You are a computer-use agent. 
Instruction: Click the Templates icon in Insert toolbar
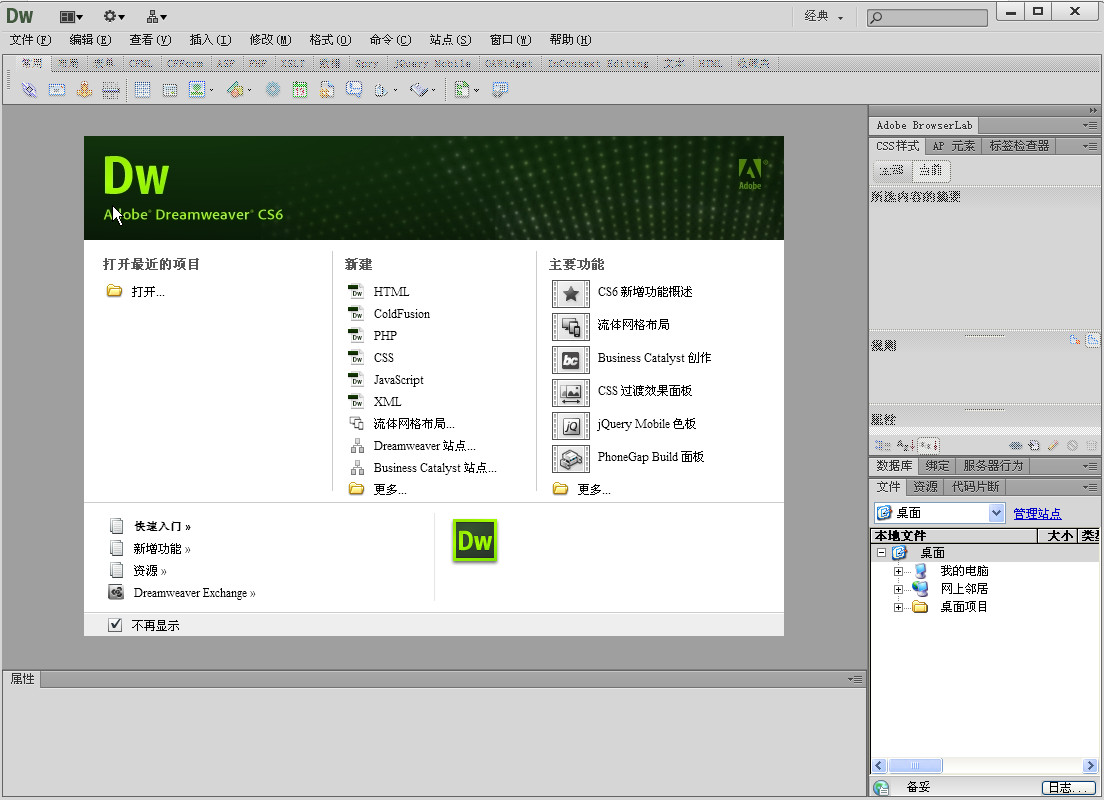pyautogui.click(x=461, y=89)
